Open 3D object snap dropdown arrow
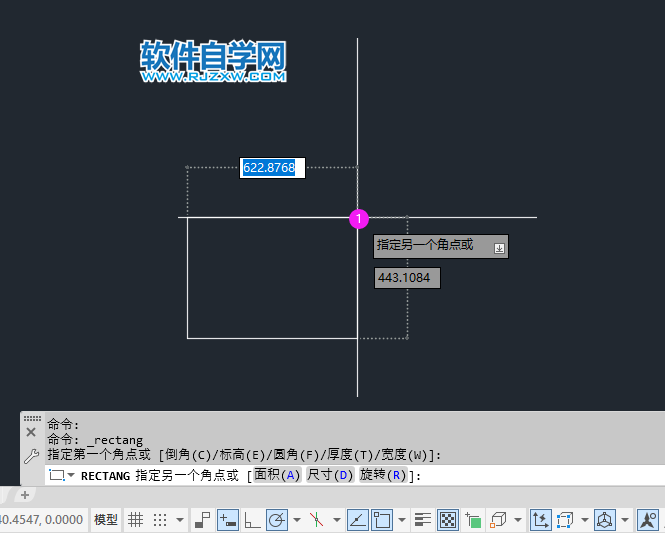 [x=518, y=520]
